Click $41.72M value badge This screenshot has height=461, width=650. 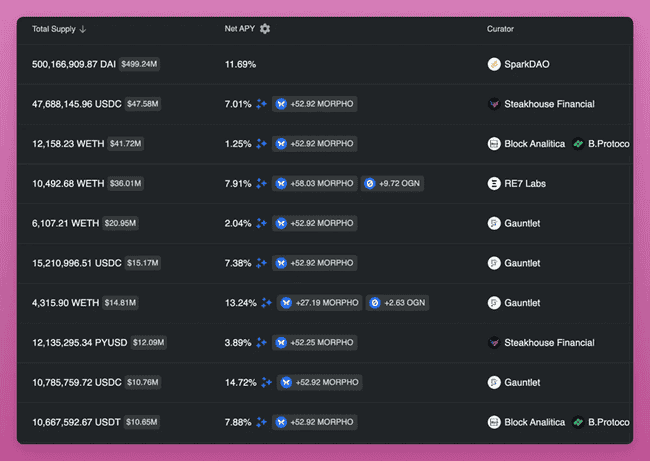pos(126,144)
